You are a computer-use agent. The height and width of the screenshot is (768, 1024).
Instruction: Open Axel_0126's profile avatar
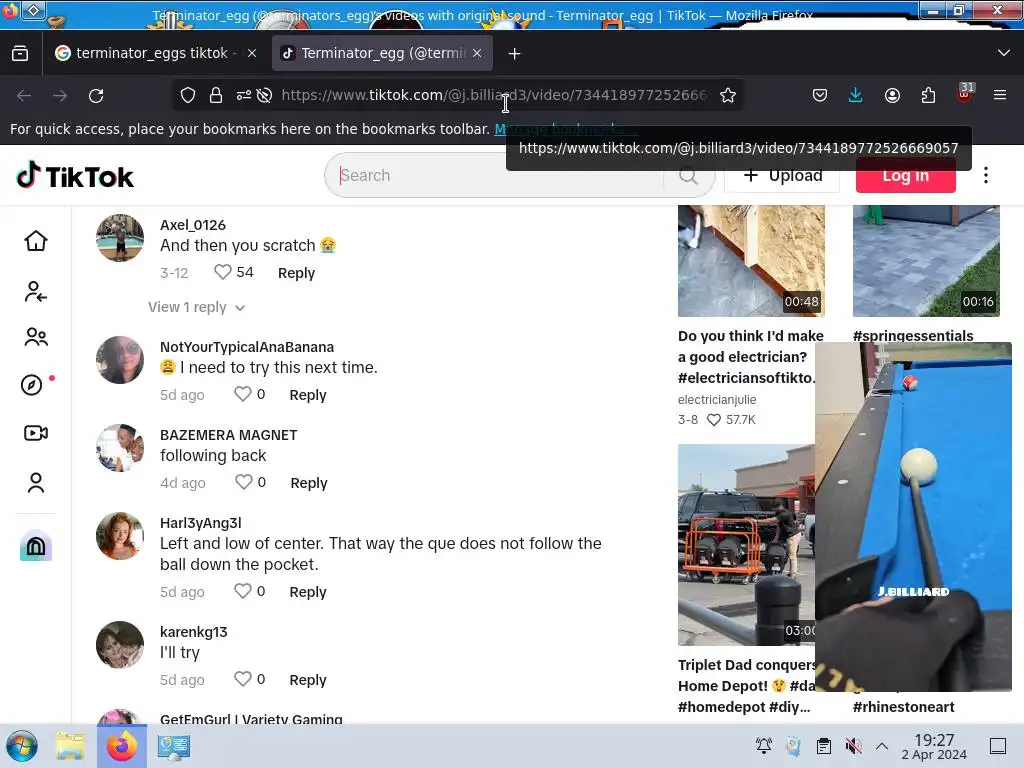[120, 238]
